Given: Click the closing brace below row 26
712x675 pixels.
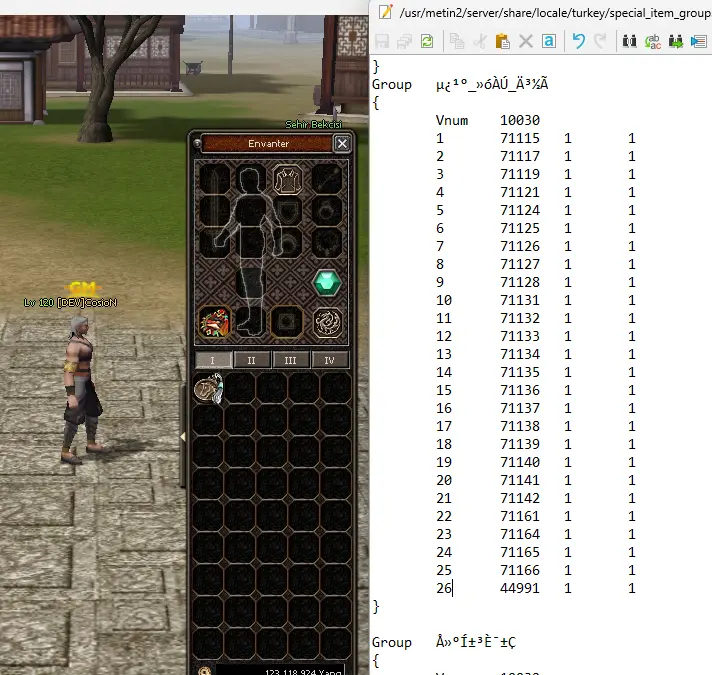Looking at the screenshot, I should pos(376,606).
